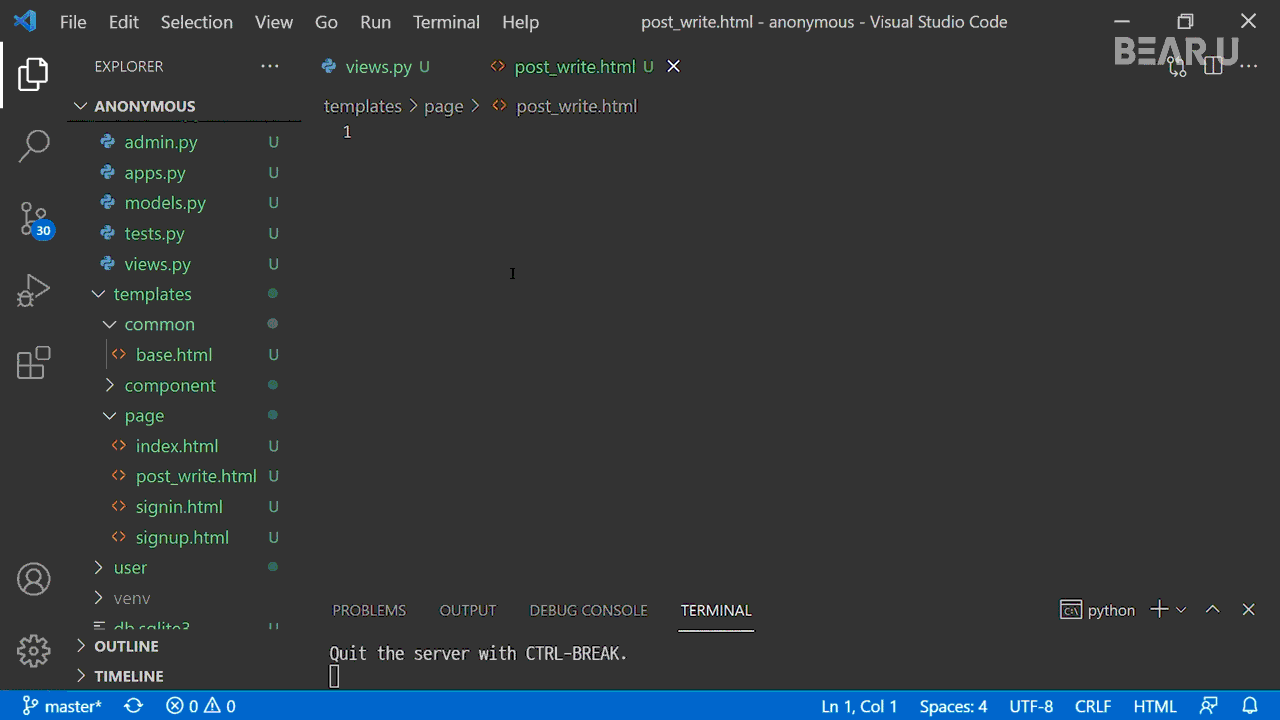Open signup.html in the explorer
The width and height of the screenshot is (1280, 720).
(182, 537)
